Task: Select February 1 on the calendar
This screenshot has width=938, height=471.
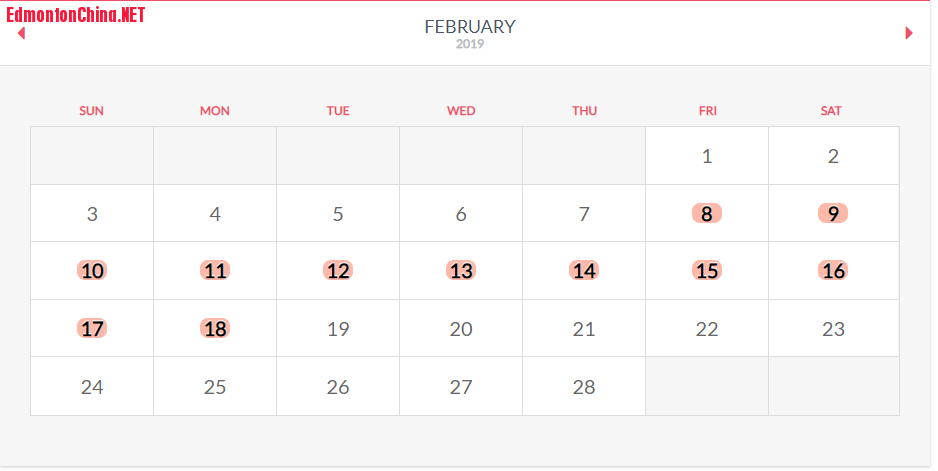Action: 706,156
